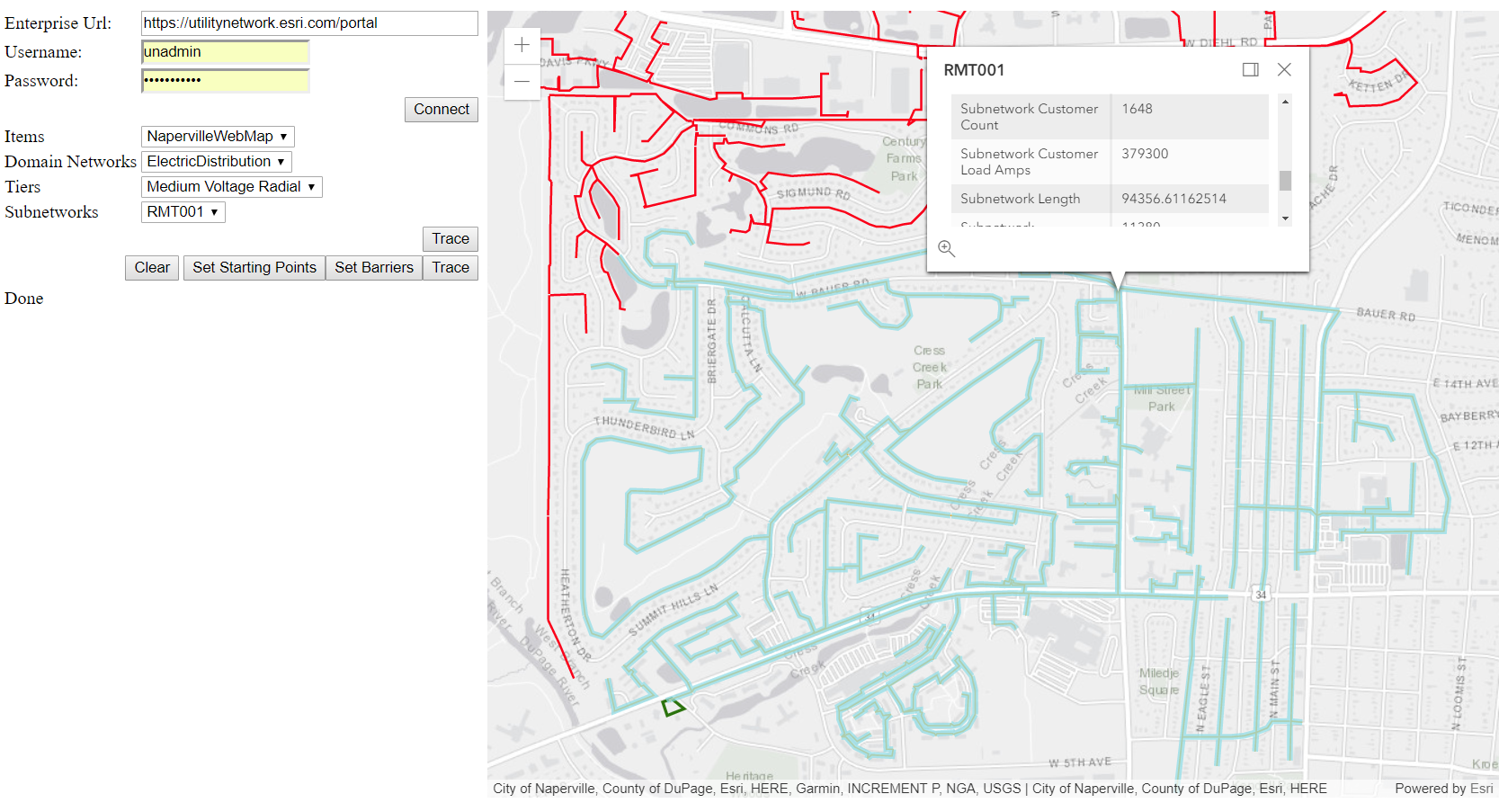Click the Enterprise Url label
This screenshot has width=1499, height=812.
pyautogui.click(x=58, y=23)
